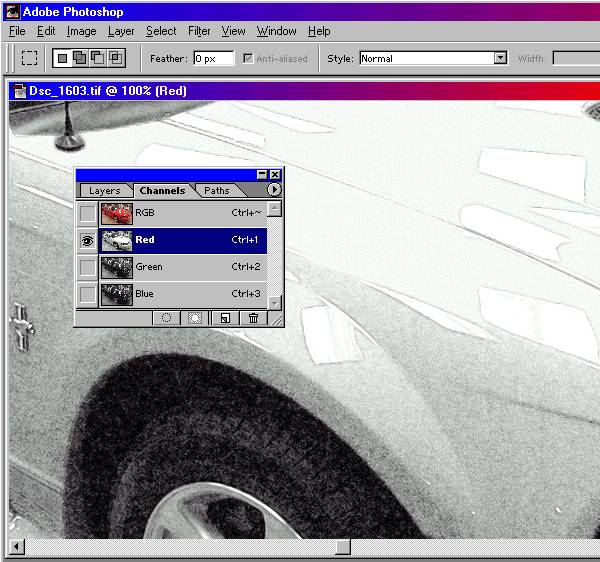
Task: Choose Intersect with selection mode icon
Action: (116, 58)
